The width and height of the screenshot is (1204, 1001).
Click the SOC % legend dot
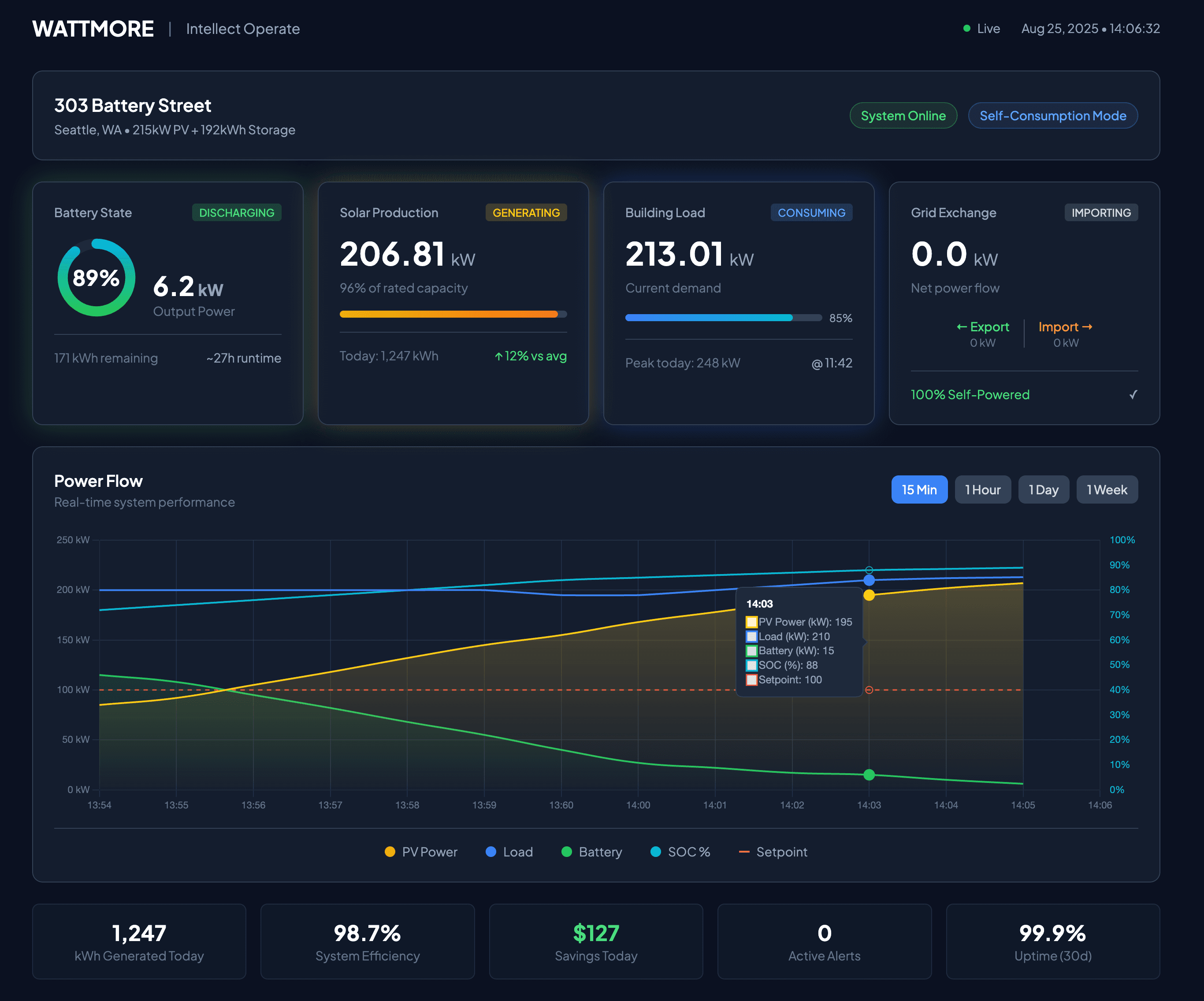[655, 852]
